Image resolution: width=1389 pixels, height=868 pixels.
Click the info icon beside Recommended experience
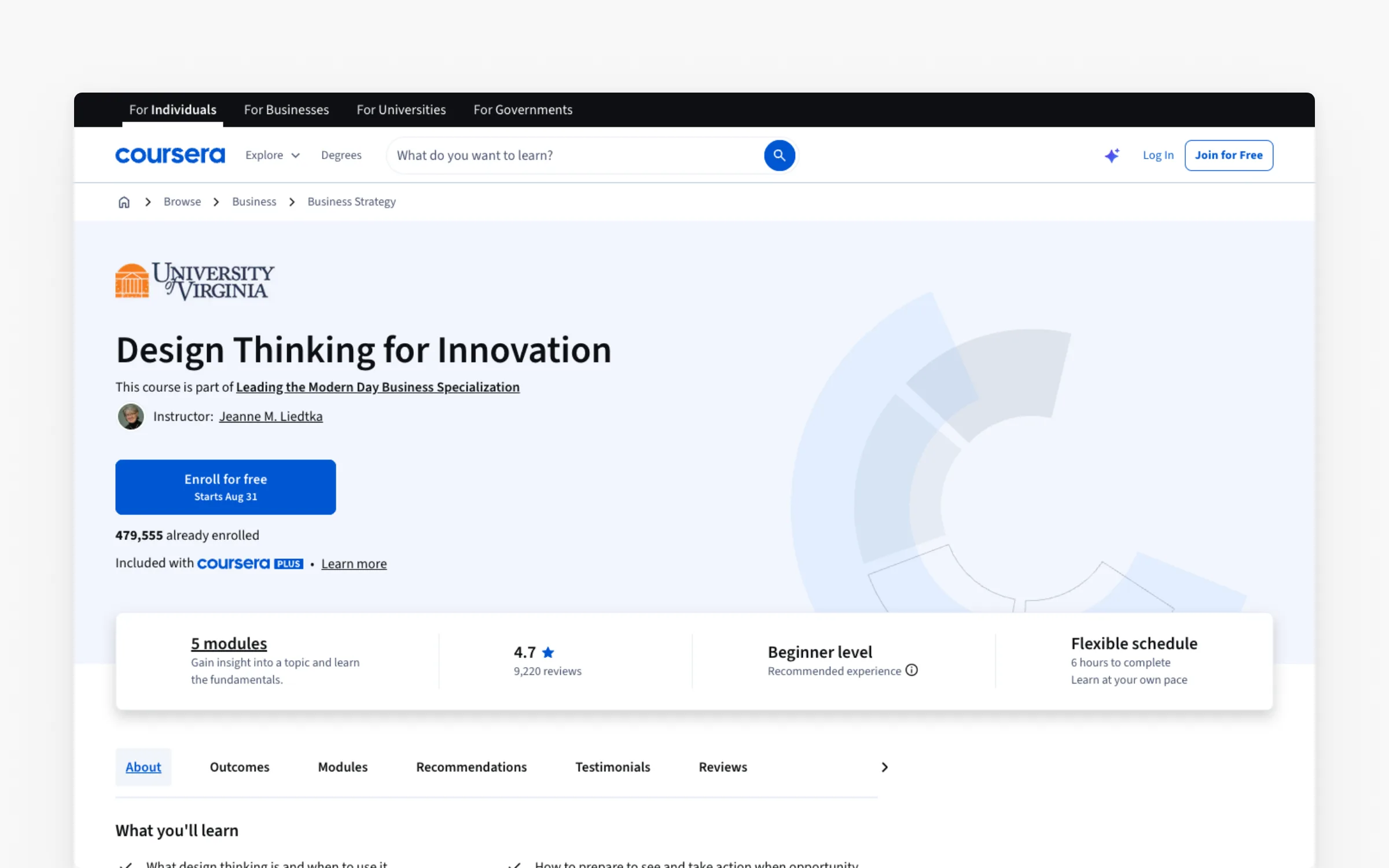tap(912, 670)
